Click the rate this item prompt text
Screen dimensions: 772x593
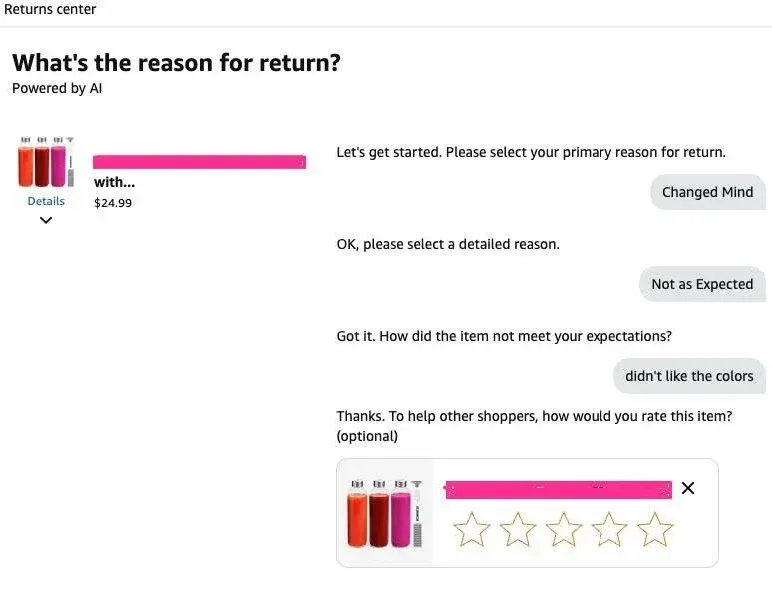534,426
